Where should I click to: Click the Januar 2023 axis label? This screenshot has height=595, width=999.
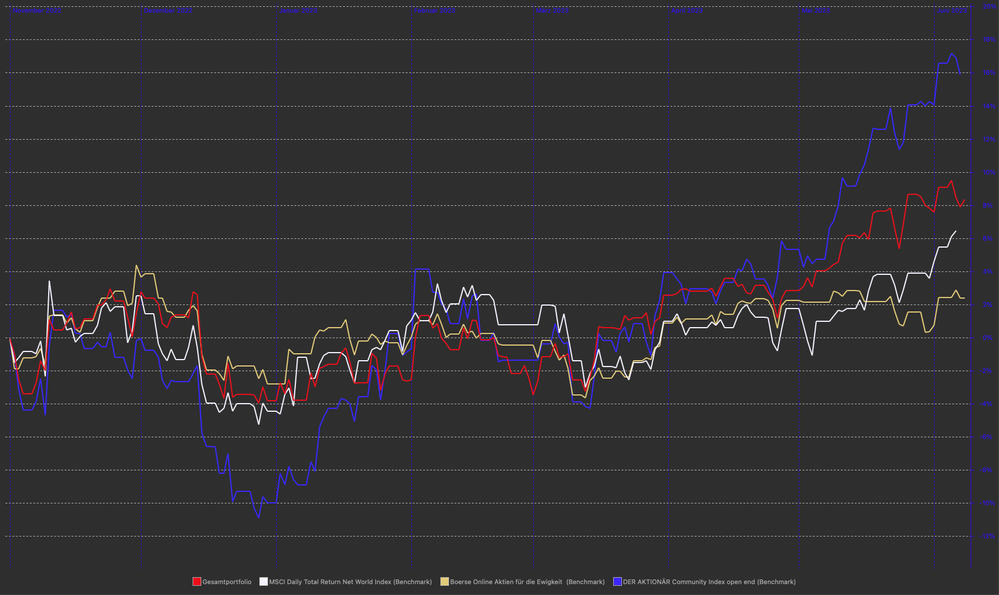tap(298, 11)
